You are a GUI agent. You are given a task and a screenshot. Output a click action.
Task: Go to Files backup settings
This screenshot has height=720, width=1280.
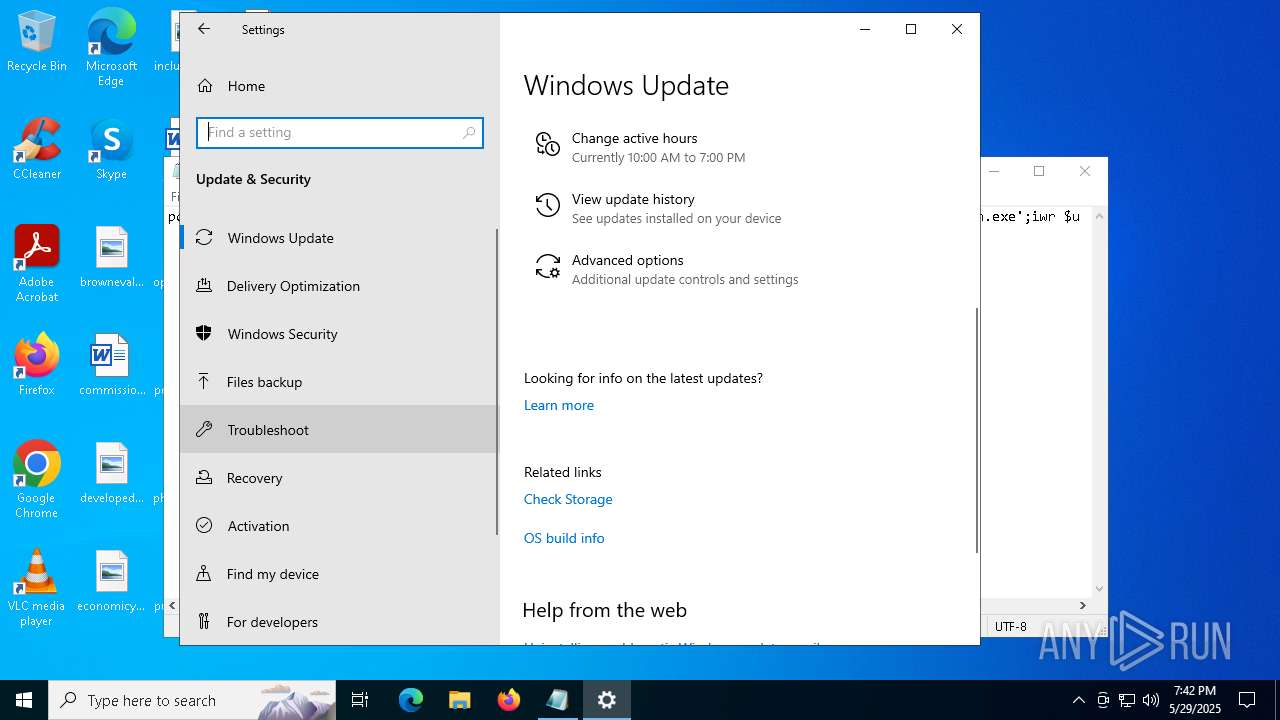[339, 382]
